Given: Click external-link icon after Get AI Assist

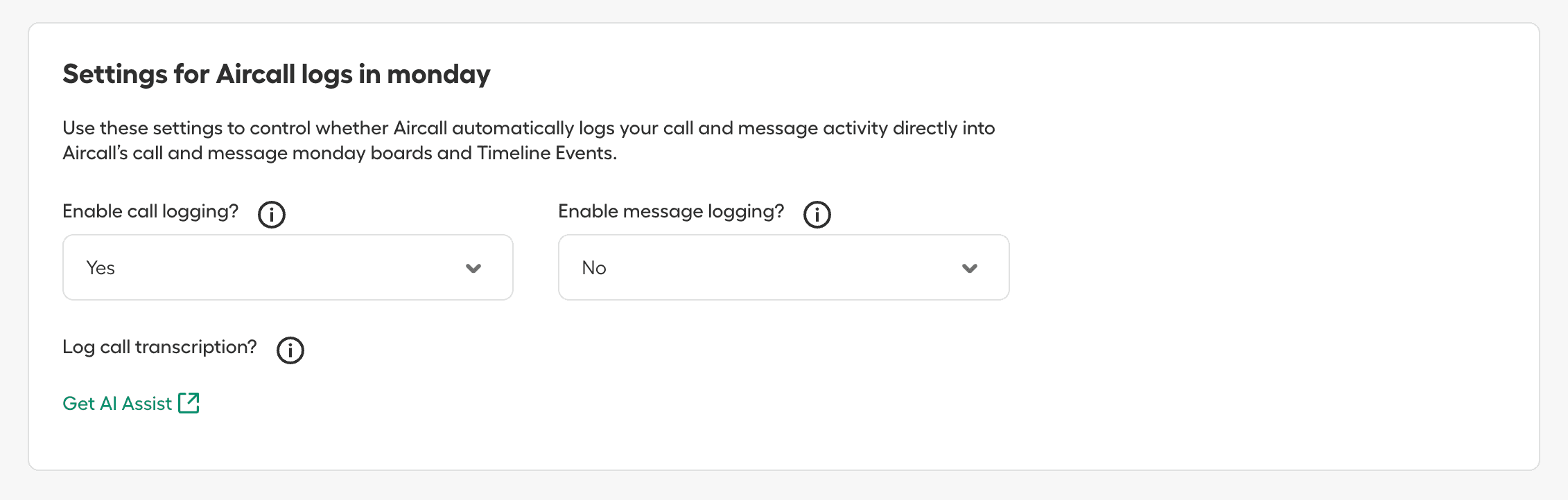Looking at the screenshot, I should coord(189,403).
